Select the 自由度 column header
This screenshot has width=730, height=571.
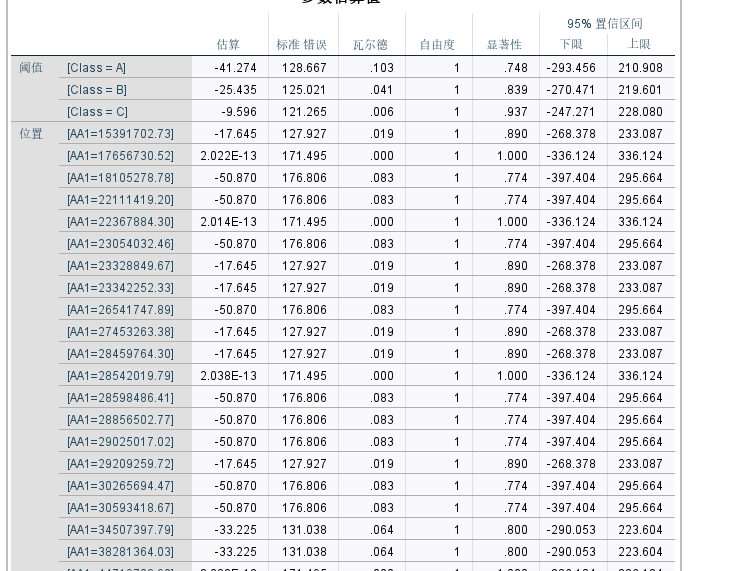pyautogui.click(x=437, y=45)
